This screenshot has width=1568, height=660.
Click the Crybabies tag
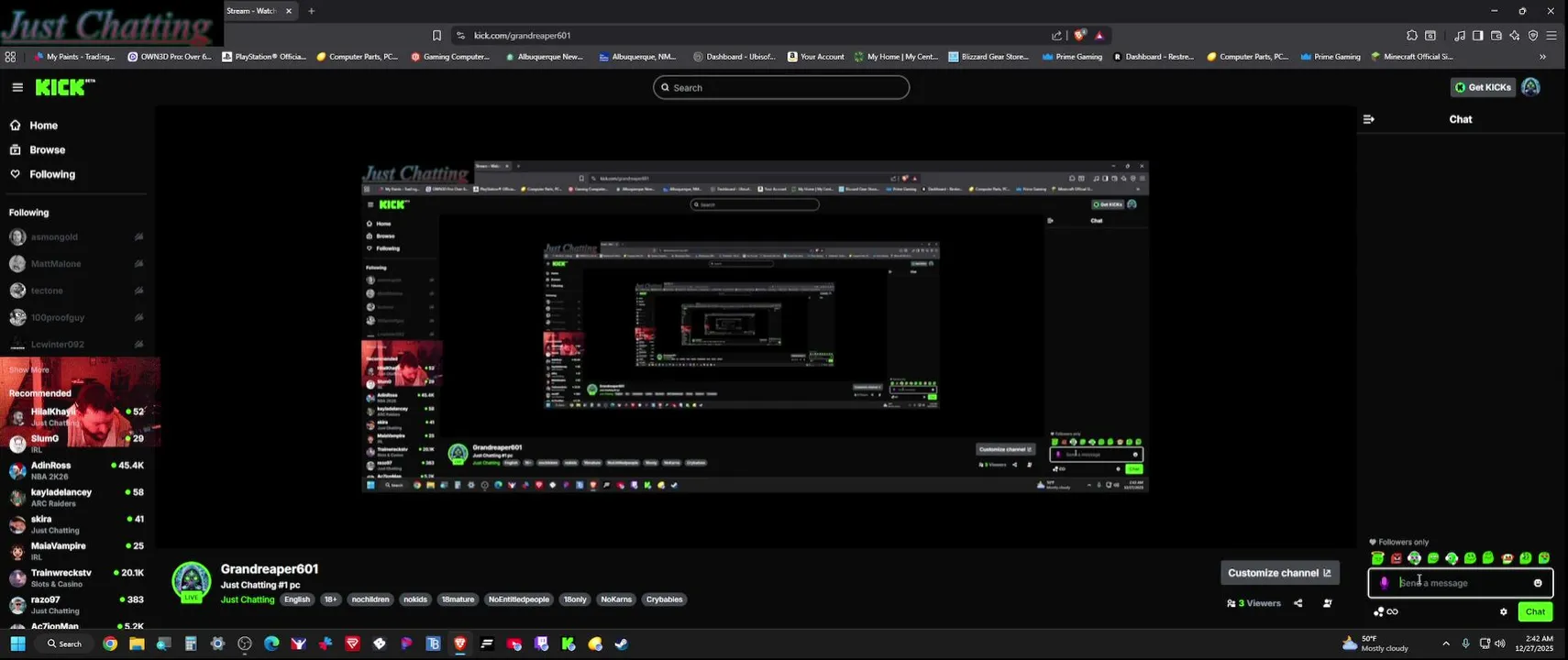(665, 599)
